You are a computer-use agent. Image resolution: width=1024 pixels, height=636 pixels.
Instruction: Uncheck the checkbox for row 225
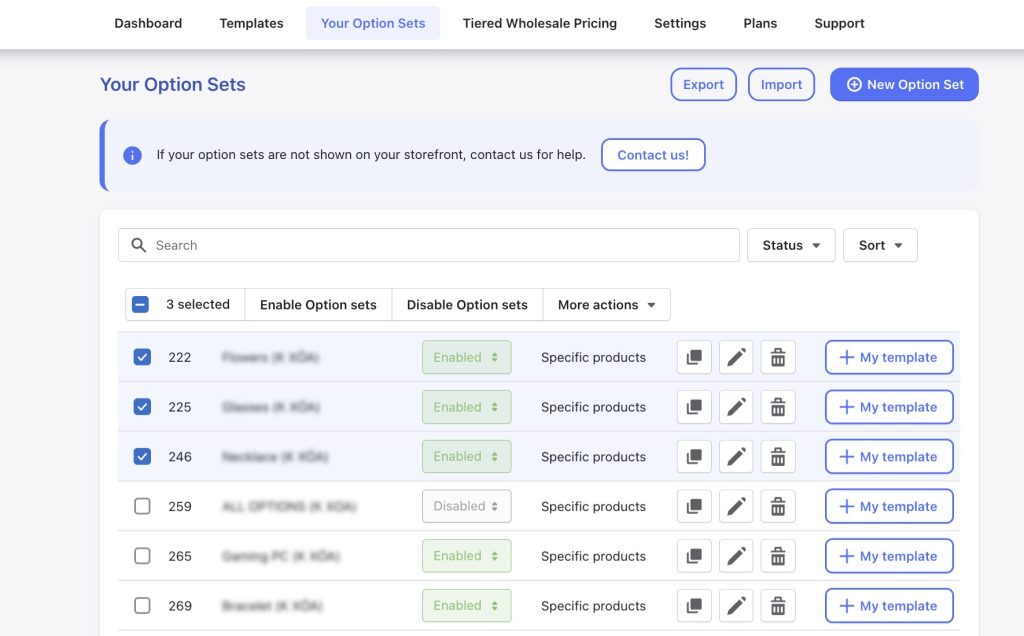click(142, 407)
